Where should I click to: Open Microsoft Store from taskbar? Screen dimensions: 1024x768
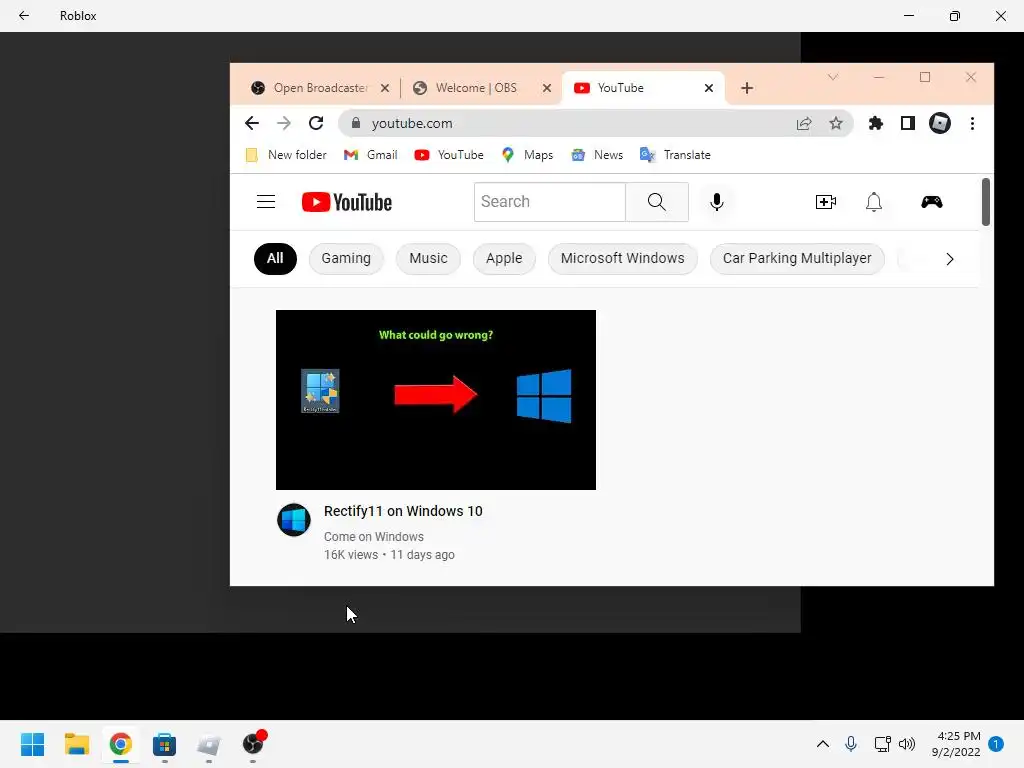point(165,744)
